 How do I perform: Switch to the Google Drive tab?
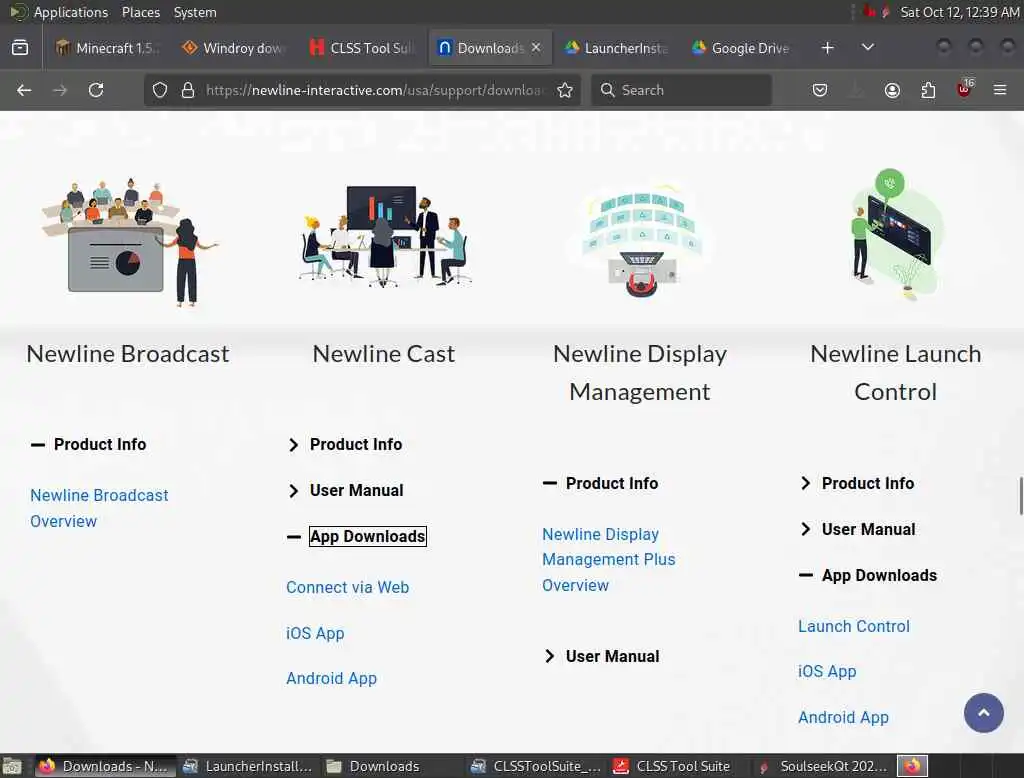coord(743,48)
